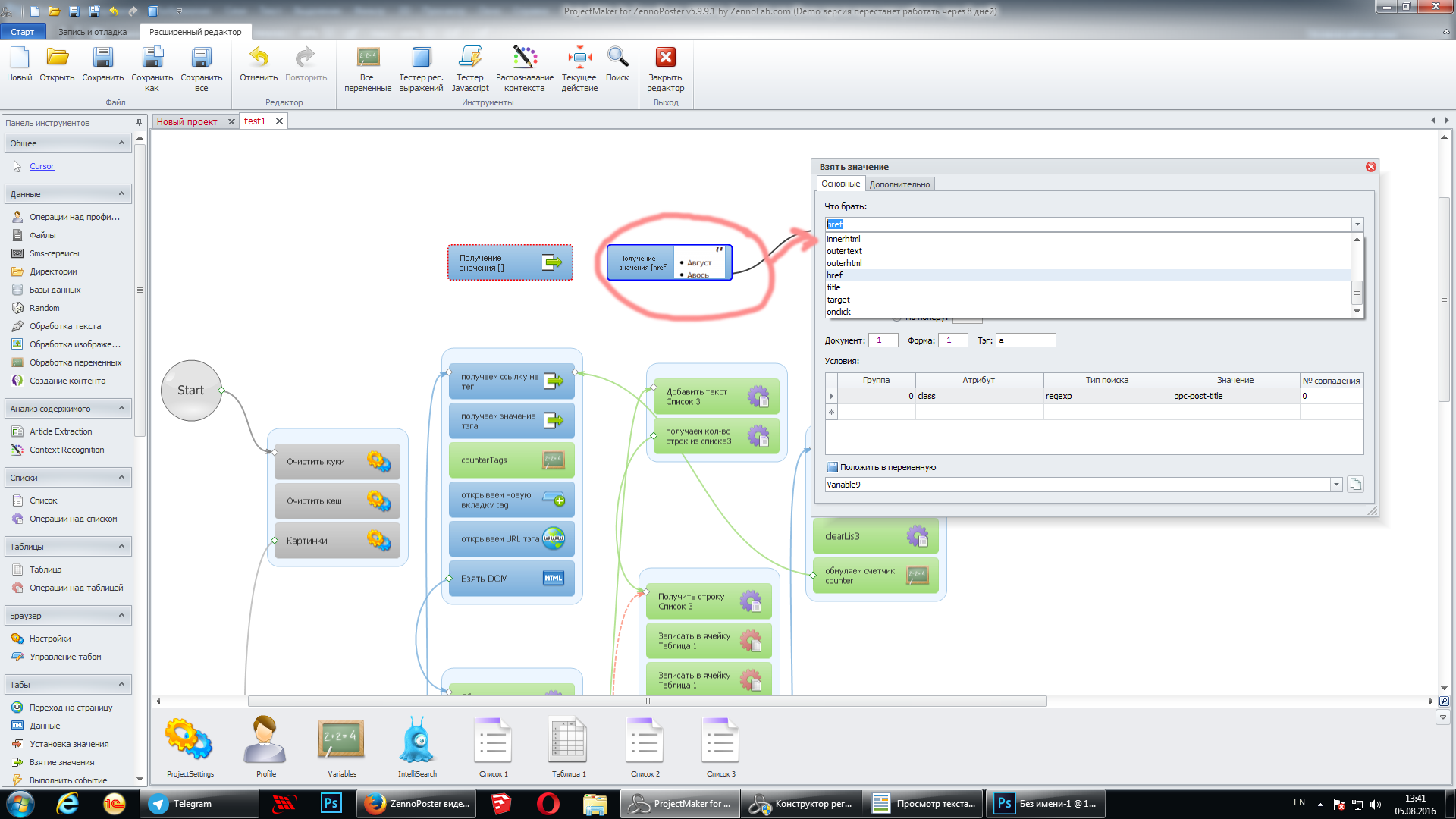This screenshot has width=1456, height=819.
Task: Save project using the Сохранить icon
Action: click(102, 58)
